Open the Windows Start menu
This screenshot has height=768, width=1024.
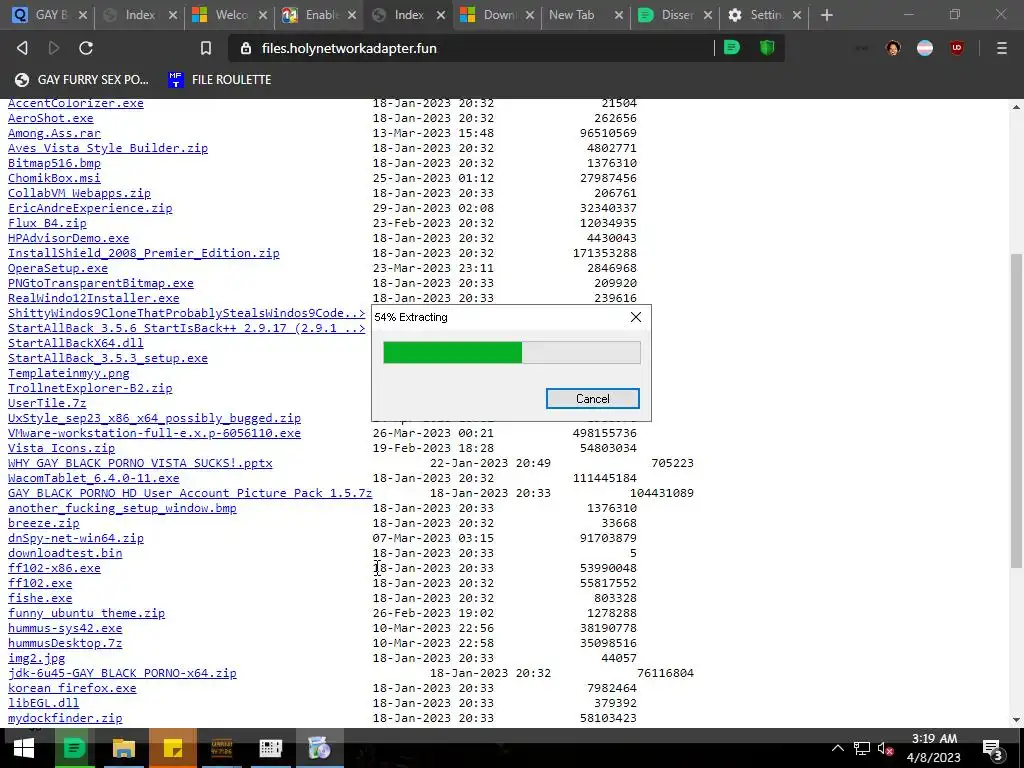pyautogui.click(x=24, y=748)
